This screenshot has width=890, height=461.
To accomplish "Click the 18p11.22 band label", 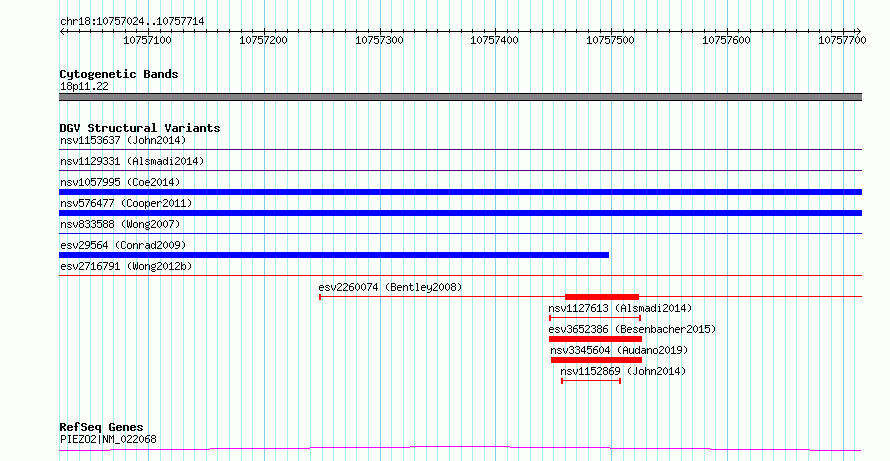I will tap(84, 87).
